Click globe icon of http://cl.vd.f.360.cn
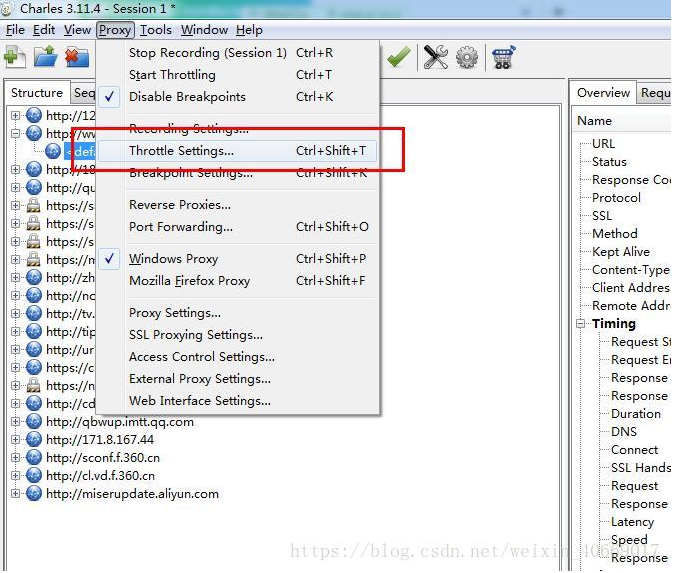Screen dimensions: 690x573 click(34, 475)
